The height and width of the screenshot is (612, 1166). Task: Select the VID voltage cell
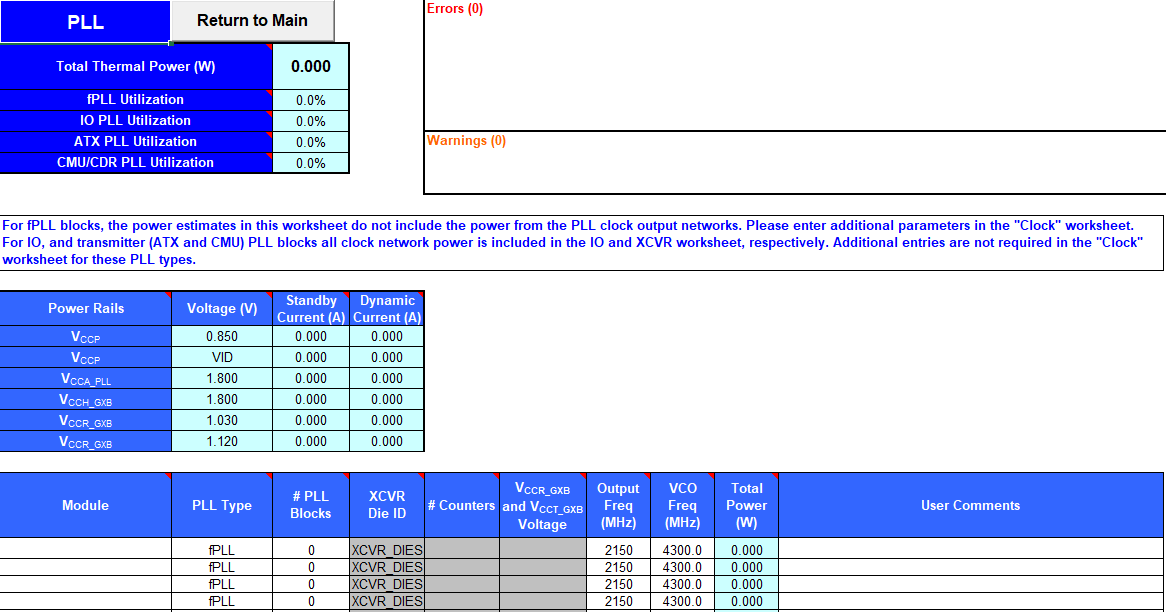(222, 357)
